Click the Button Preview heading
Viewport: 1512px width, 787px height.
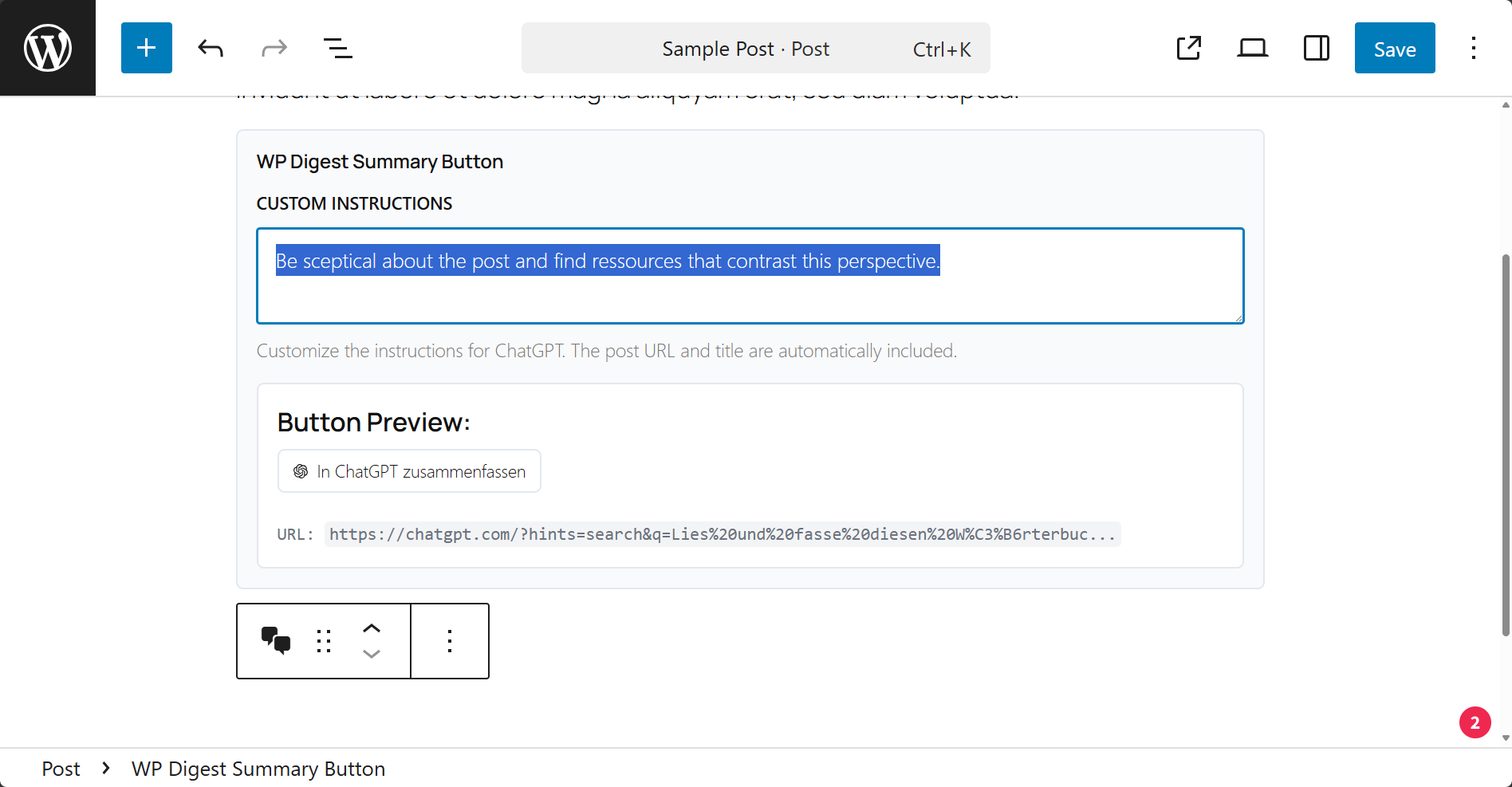pyautogui.click(x=374, y=423)
